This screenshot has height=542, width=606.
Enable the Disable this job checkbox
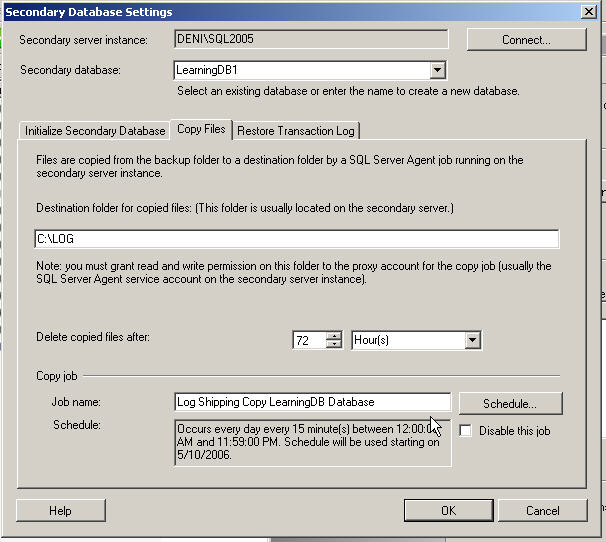[x=467, y=431]
